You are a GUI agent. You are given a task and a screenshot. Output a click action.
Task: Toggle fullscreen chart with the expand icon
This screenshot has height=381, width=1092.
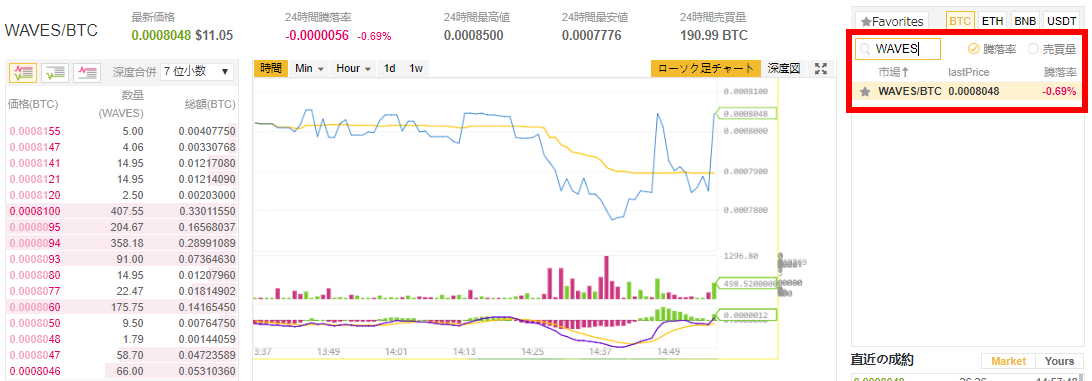pos(821,68)
